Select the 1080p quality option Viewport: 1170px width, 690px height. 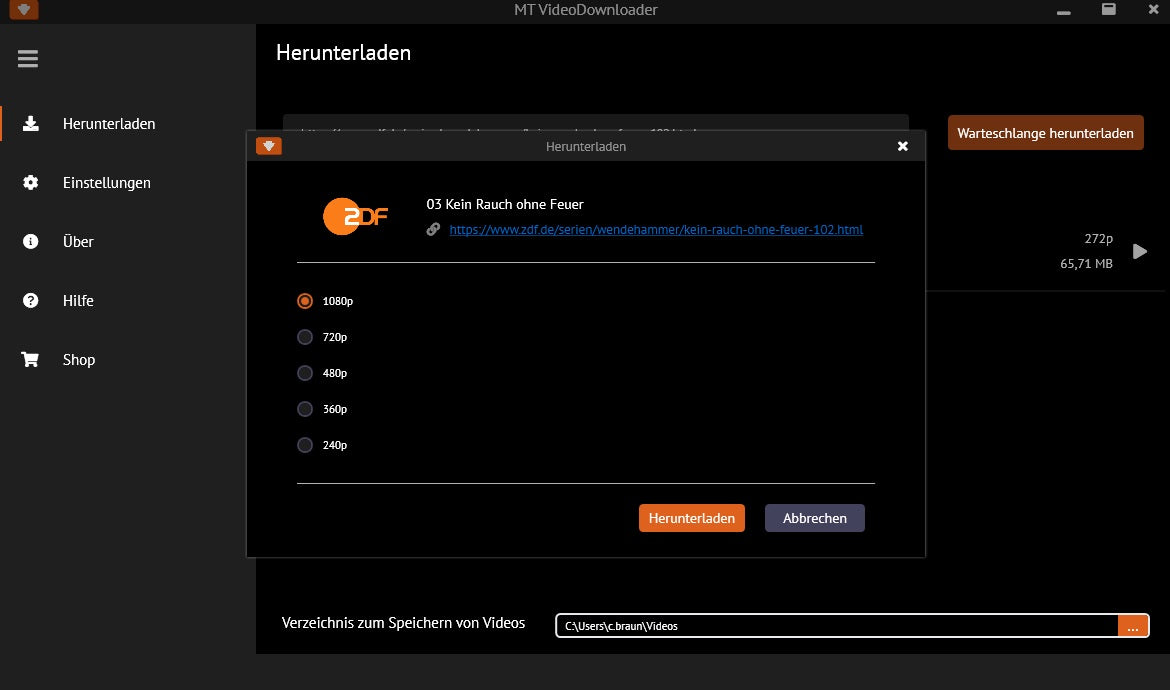click(x=305, y=301)
